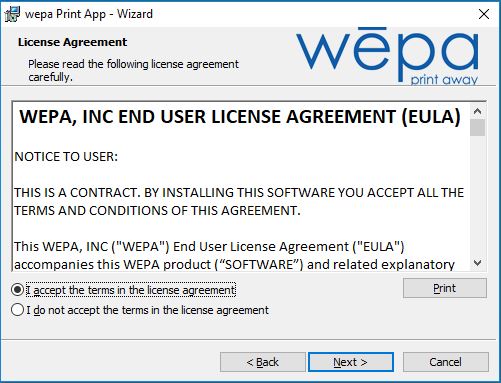This screenshot has width=501, height=383.
Task: Click the 'License Agreement' header title
Action: click(x=72, y=42)
